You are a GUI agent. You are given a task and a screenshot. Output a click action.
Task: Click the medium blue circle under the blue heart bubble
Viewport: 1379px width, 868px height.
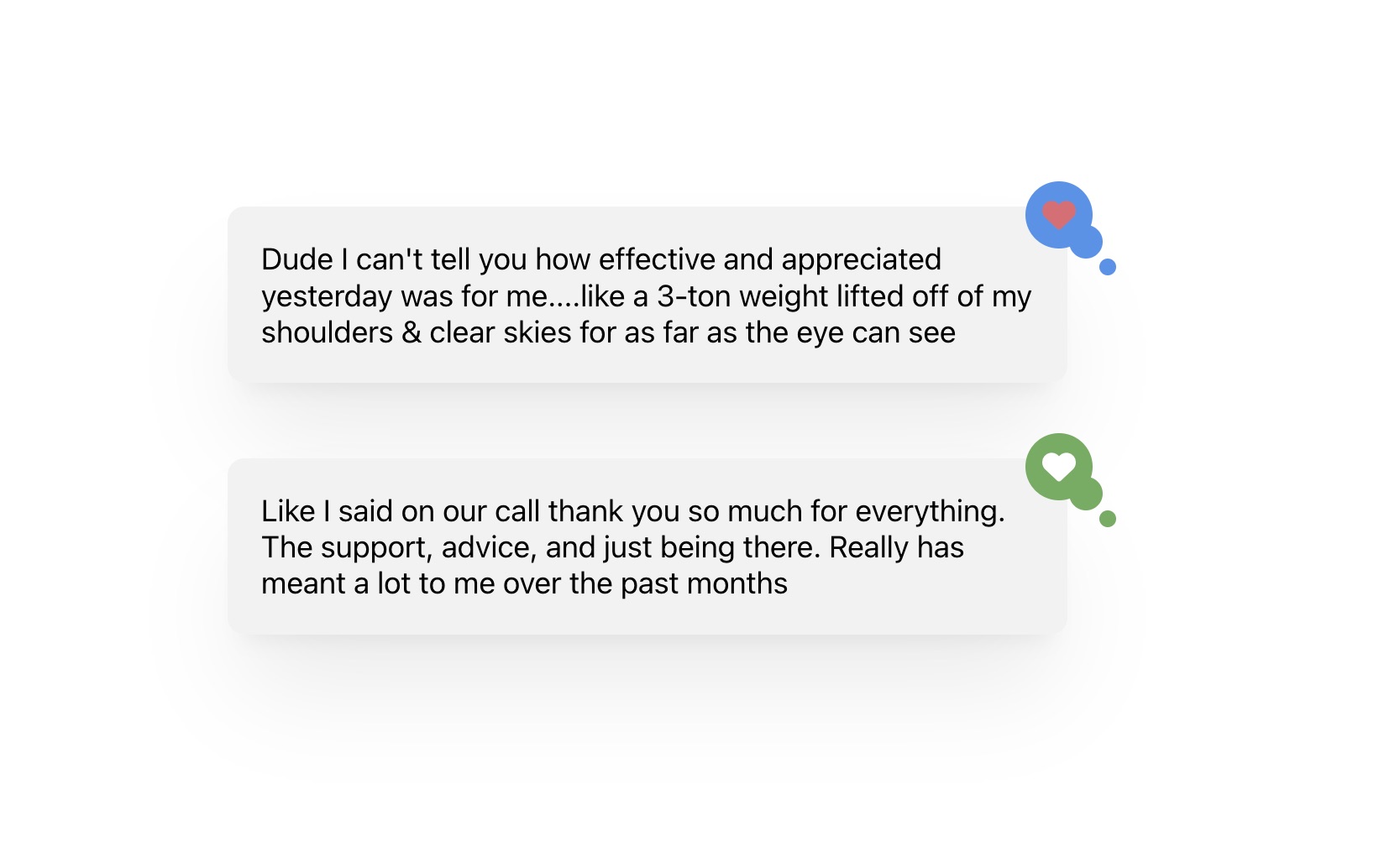point(1086,242)
